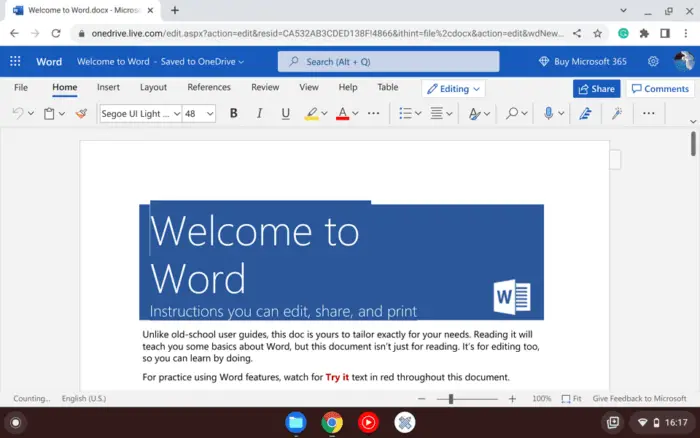Switch to the Review tab

(265, 88)
